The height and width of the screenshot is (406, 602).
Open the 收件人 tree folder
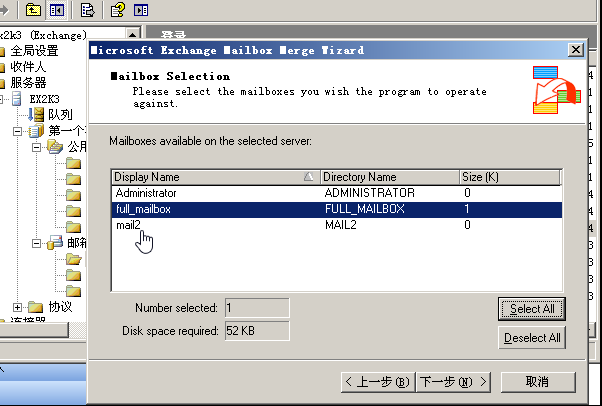coord(28,67)
